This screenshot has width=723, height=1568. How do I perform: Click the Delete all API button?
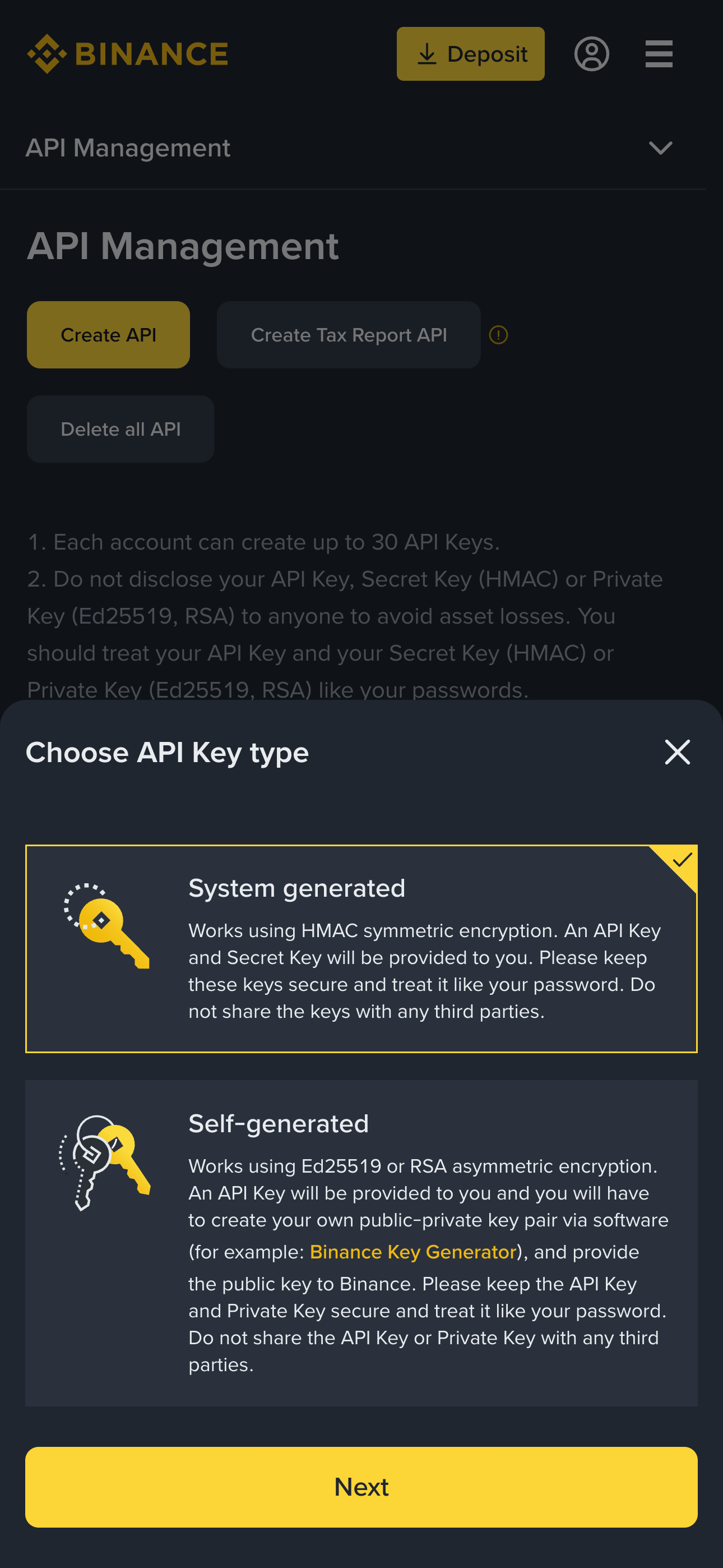[120, 428]
